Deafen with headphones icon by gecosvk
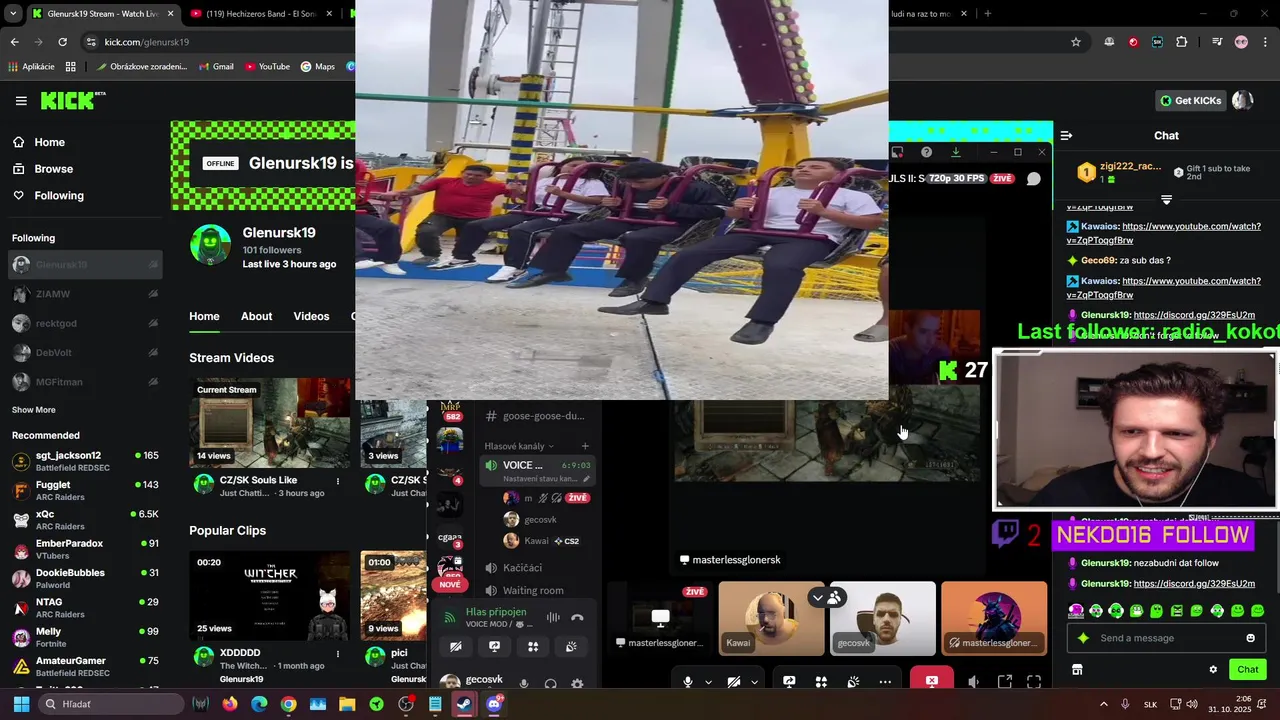Viewport: 1280px width, 720px height. (550, 684)
